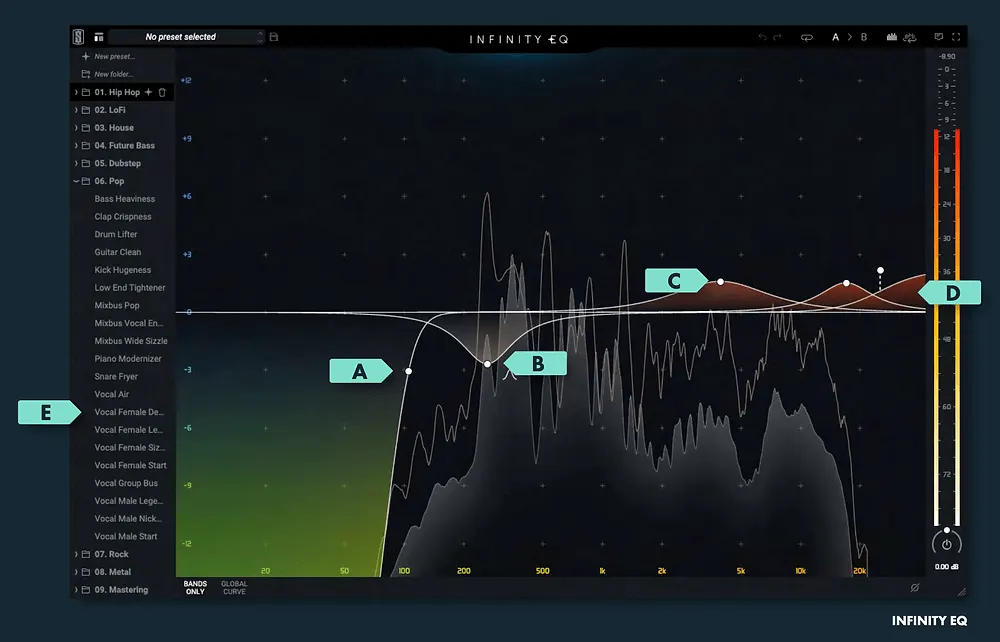Click the redo arrow icon
1000x642 pixels.
(x=777, y=37)
